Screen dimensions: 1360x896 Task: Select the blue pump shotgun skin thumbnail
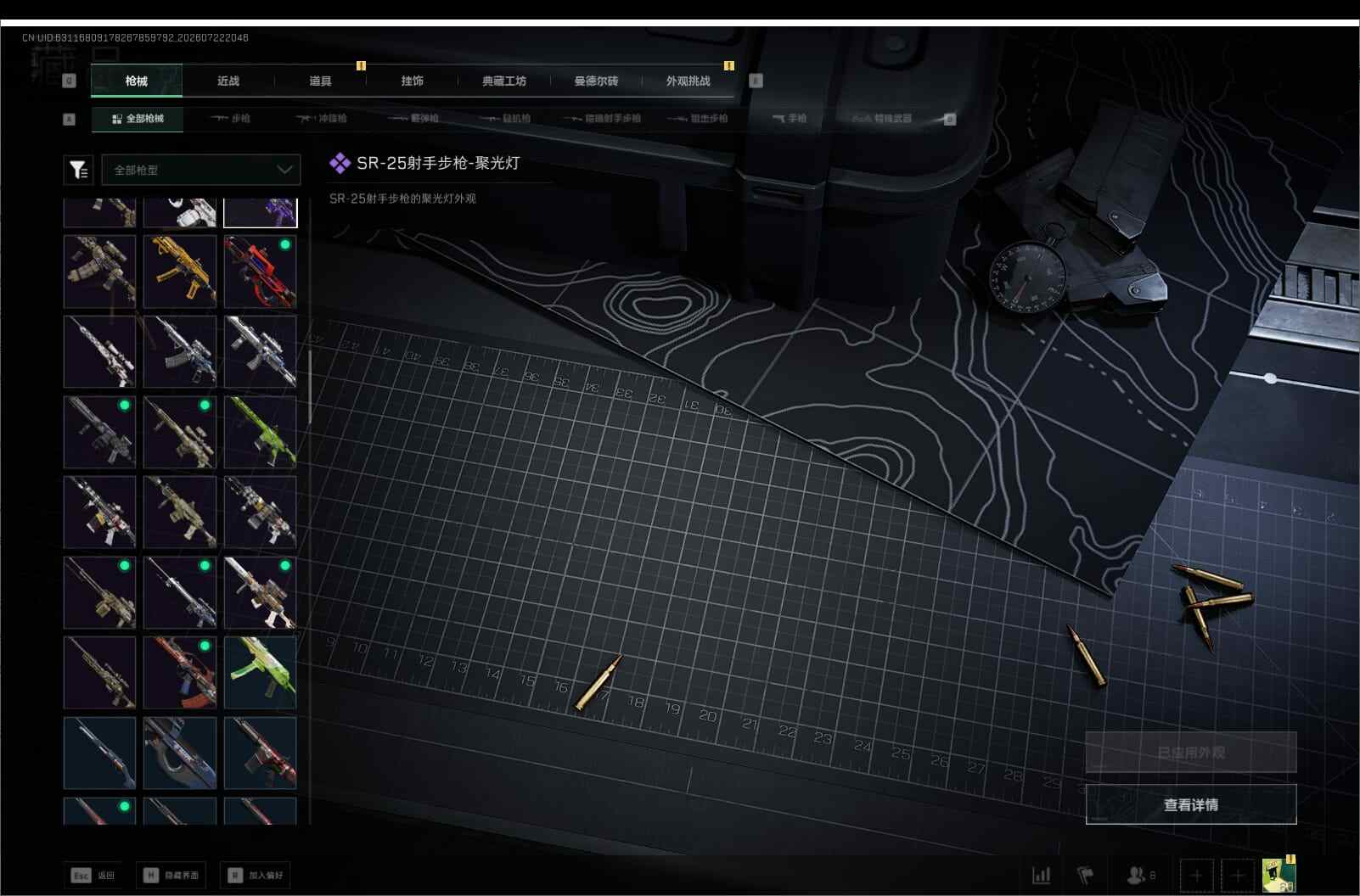pos(99,753)
